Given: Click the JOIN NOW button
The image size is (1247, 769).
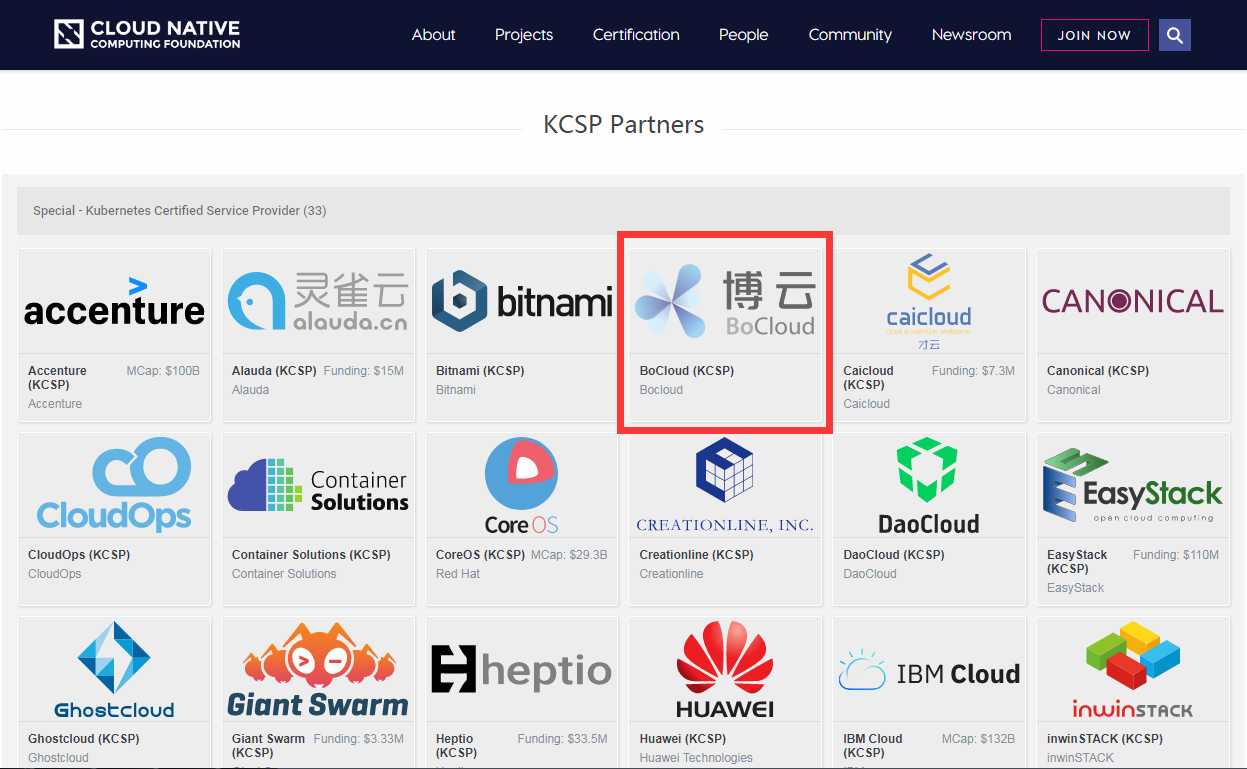Looking at the screenshot, I should [1094, 35].
